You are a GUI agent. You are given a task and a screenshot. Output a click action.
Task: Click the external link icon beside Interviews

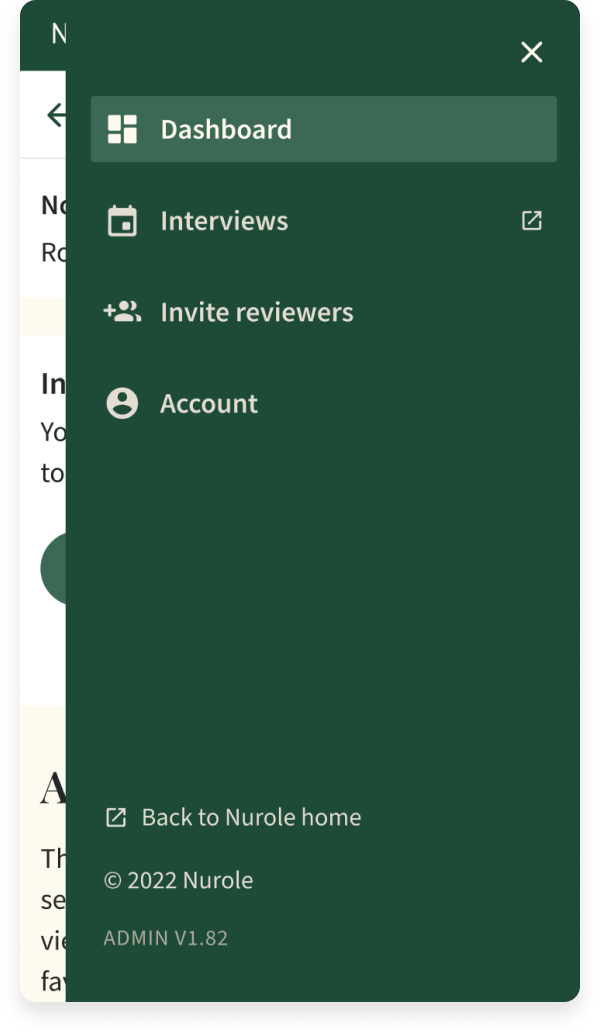click(531, 220)
